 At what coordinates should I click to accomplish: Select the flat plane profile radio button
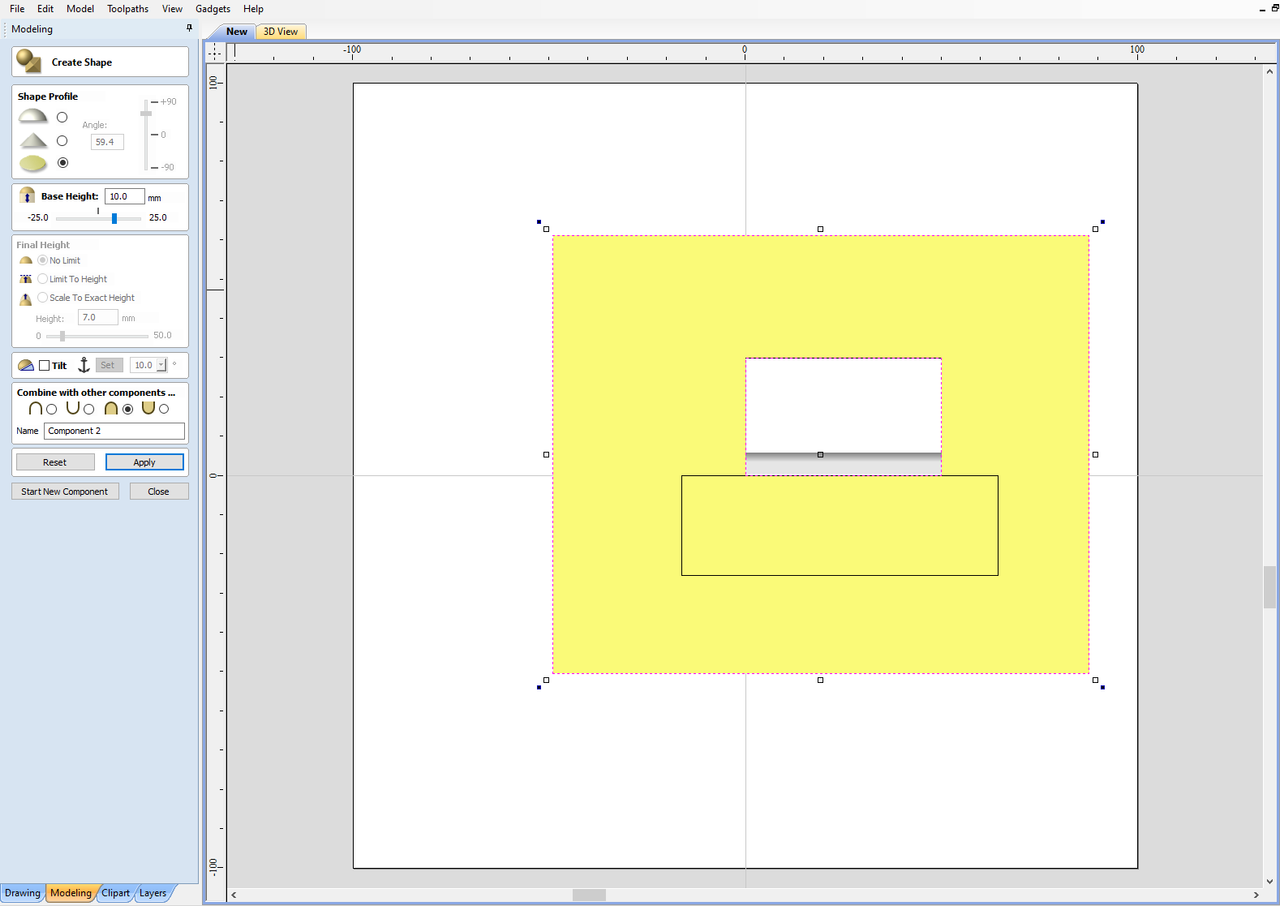pos(62,162)
